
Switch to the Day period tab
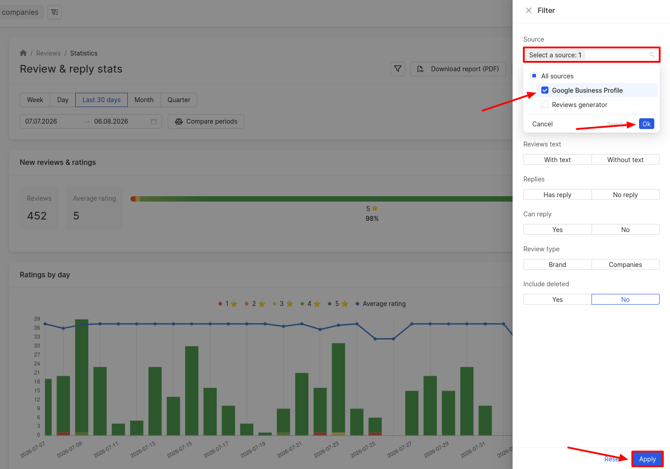[x=62, y=100]
